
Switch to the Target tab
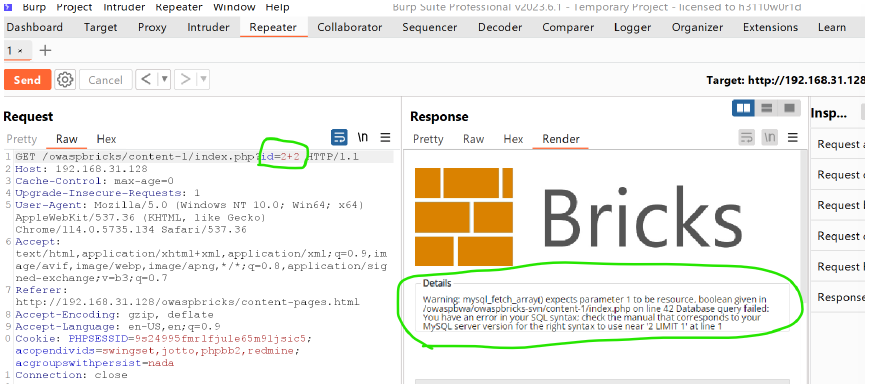coord(100,27)
